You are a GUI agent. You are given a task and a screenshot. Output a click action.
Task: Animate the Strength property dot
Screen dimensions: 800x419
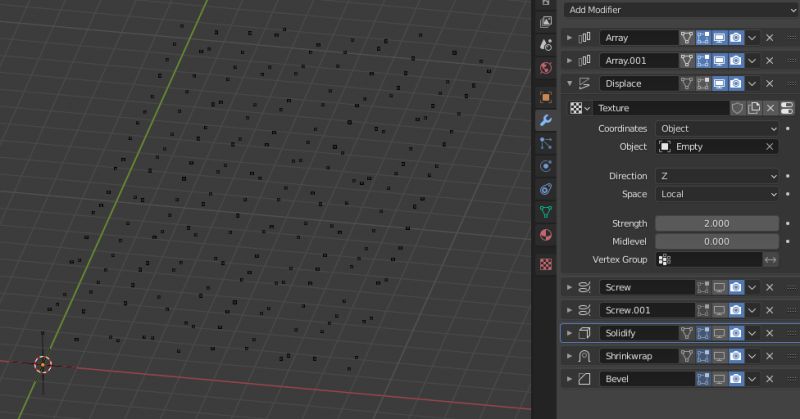pos(788,224)
